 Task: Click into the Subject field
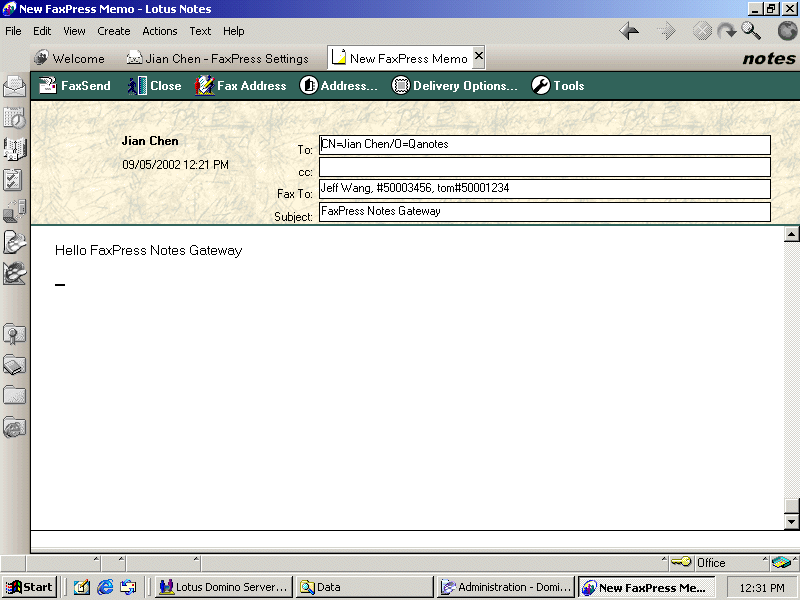coord(544,212)
